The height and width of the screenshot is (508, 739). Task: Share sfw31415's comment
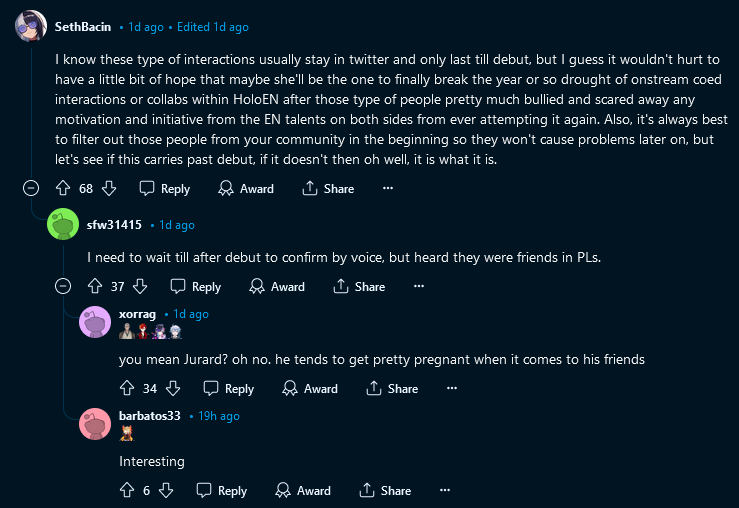click(x=358, y=286)
